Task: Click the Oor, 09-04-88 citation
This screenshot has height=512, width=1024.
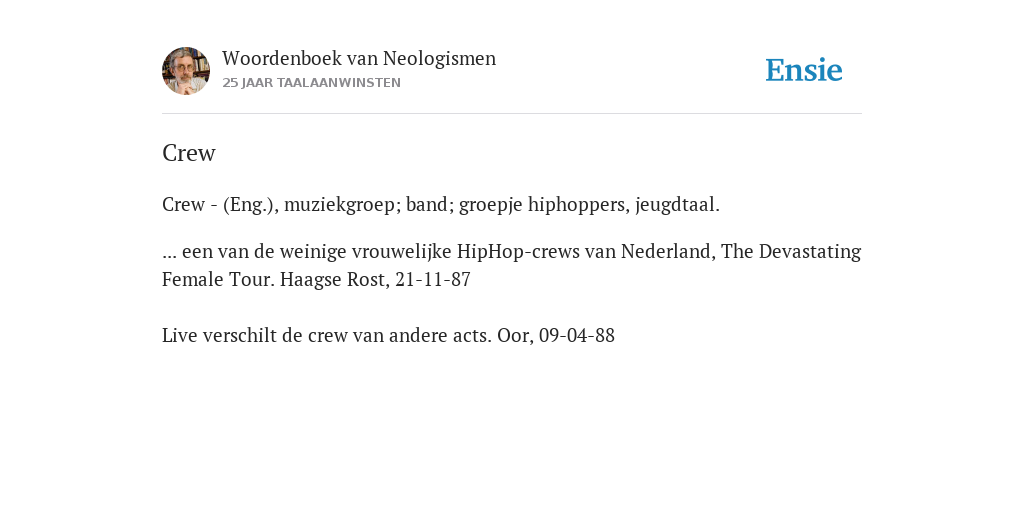Action: [x=556, y=336]
